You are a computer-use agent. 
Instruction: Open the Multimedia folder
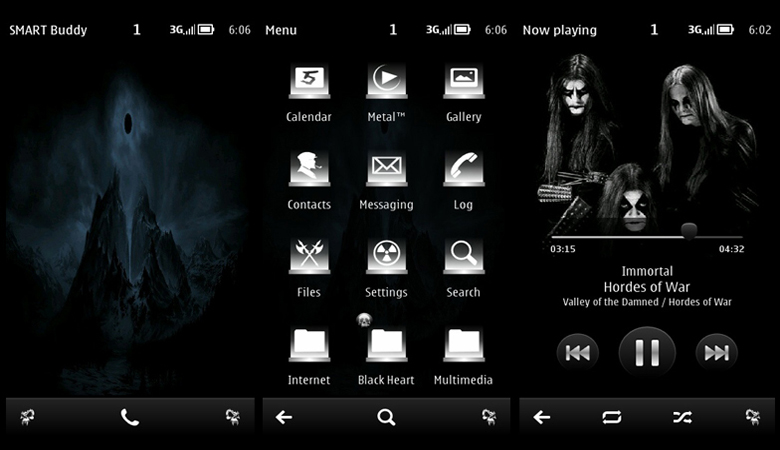464,344
